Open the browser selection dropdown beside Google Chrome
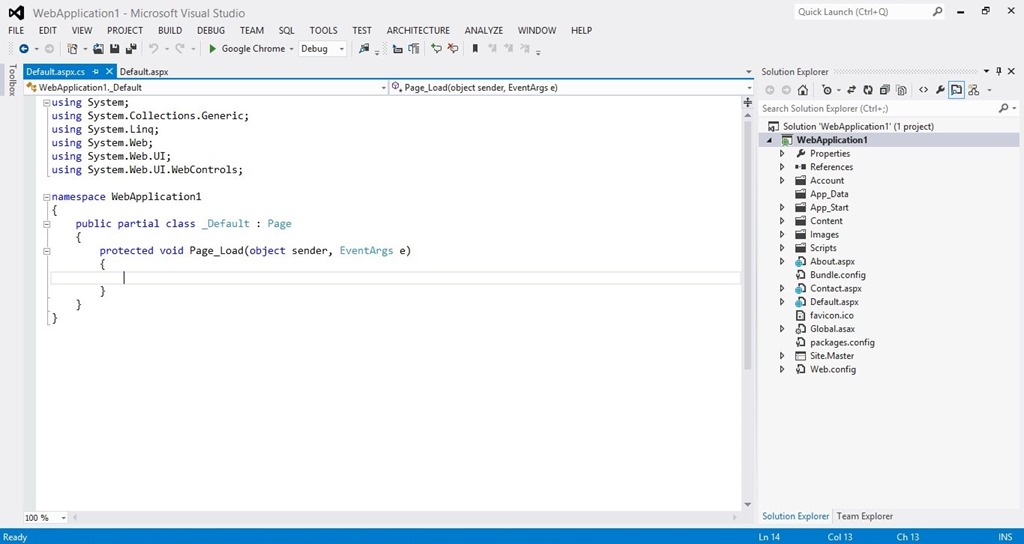The image size is (1024, 544). click(291, 49)
